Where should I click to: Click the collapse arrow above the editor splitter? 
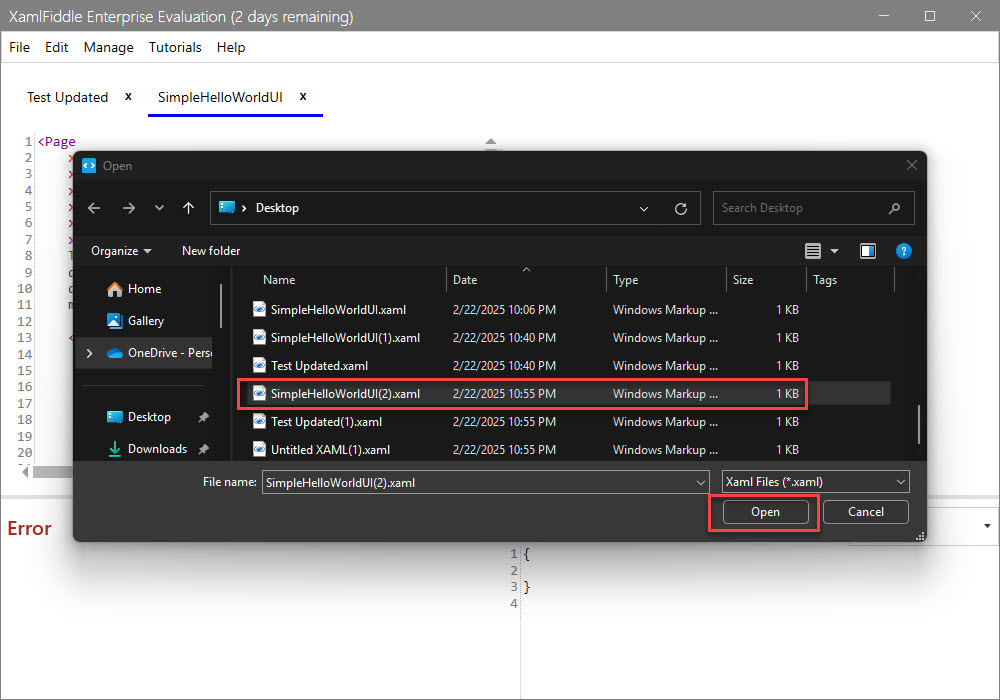tap(490, 142)
